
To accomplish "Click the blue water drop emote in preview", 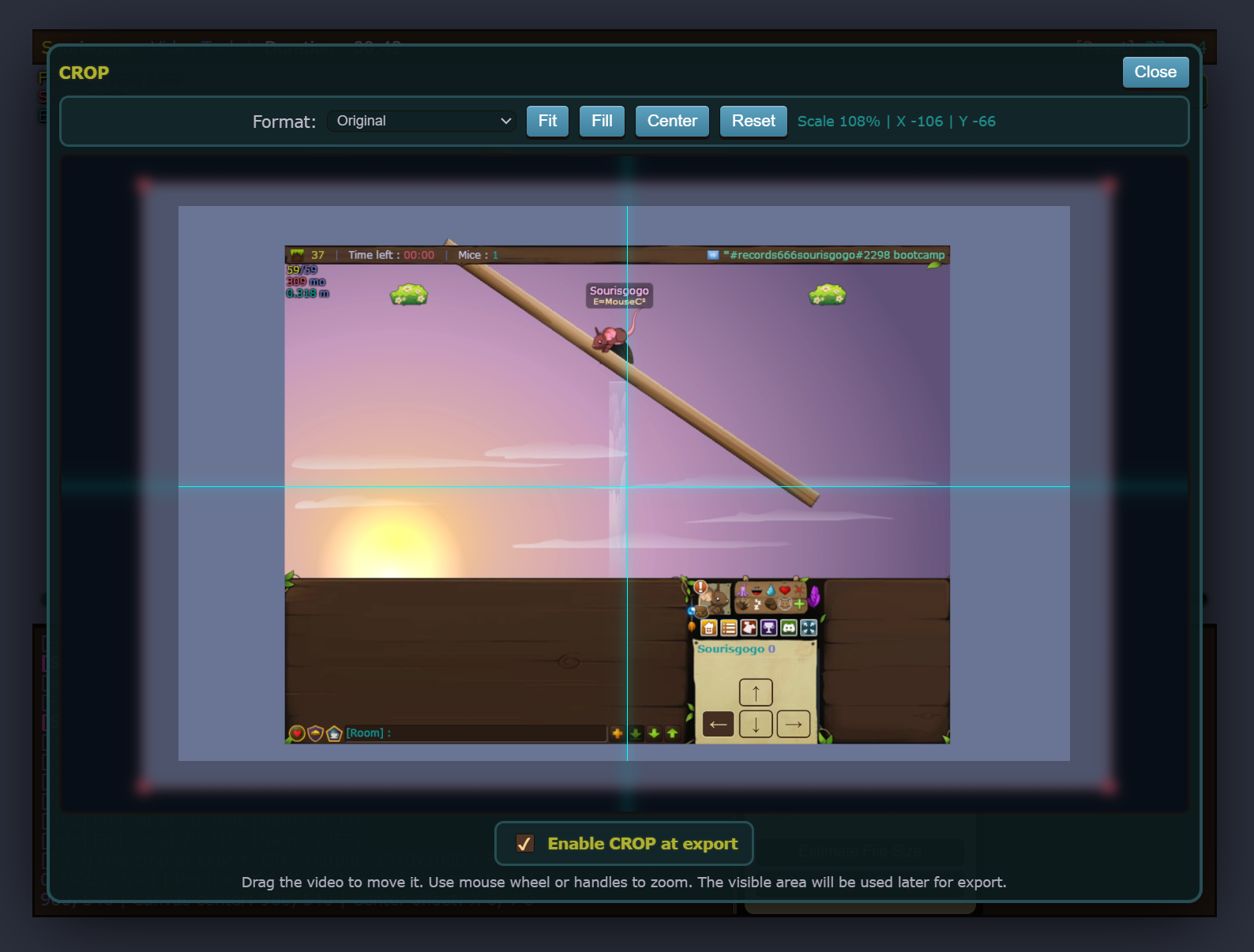I will click(x=771, y=590).
